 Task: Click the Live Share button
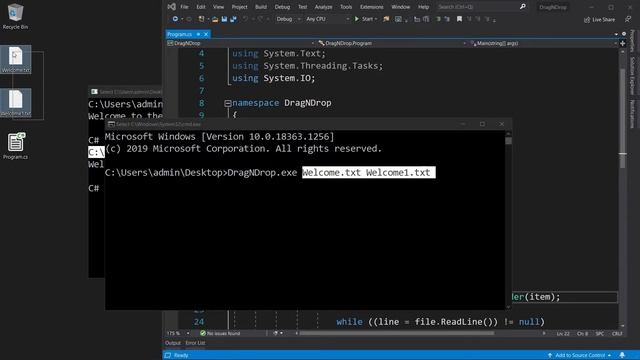click(599, 20)
